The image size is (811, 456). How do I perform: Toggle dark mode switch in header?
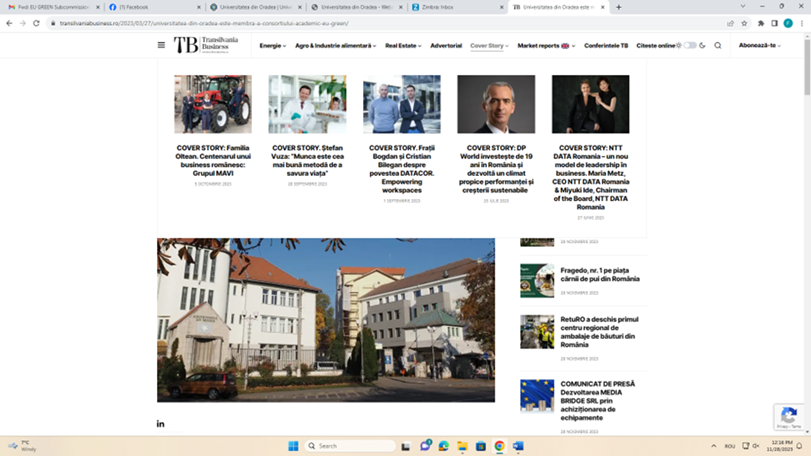[x=690, y=45]
